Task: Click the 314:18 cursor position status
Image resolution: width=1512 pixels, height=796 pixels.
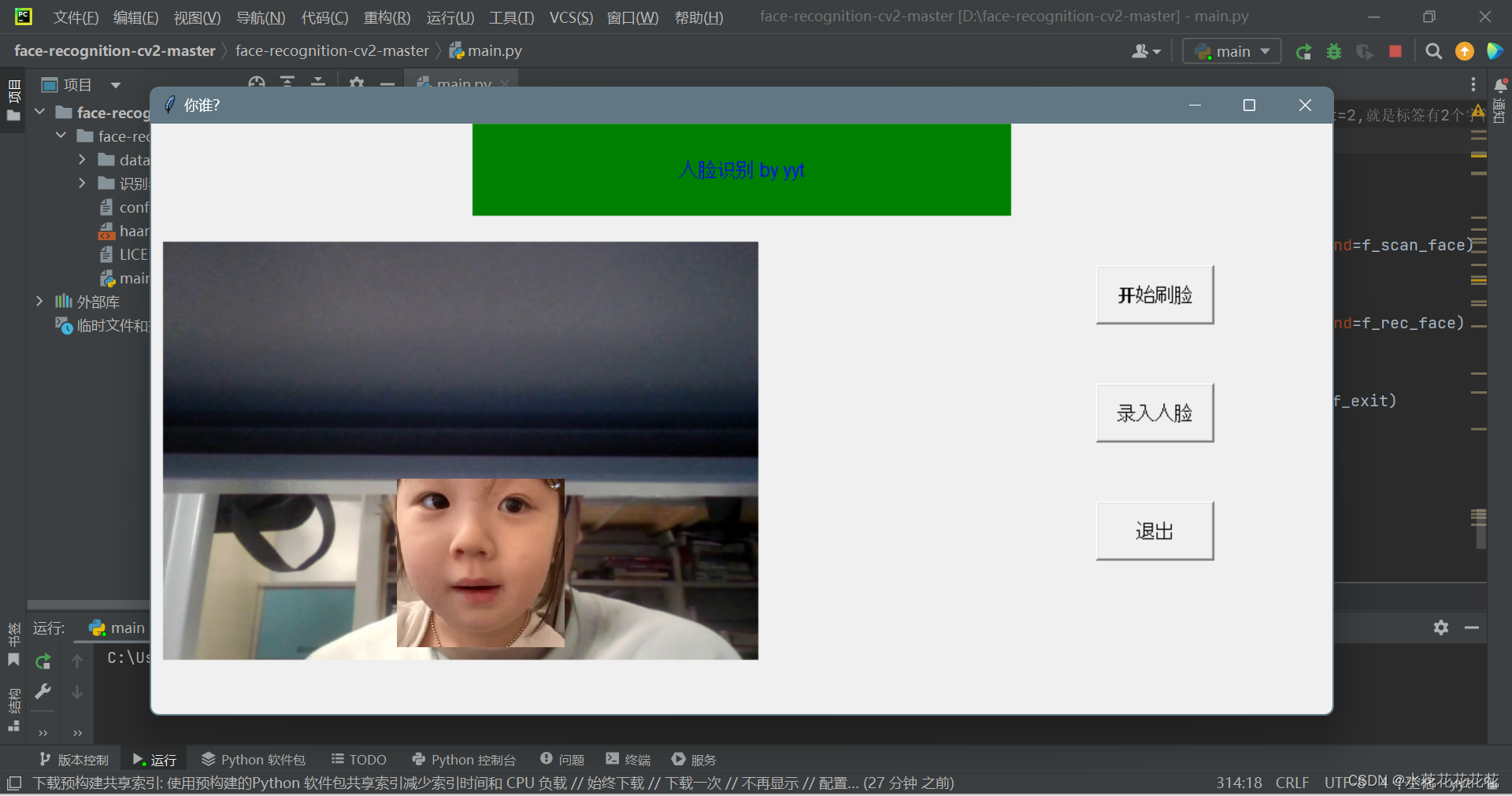Action: pos(1239,783)
